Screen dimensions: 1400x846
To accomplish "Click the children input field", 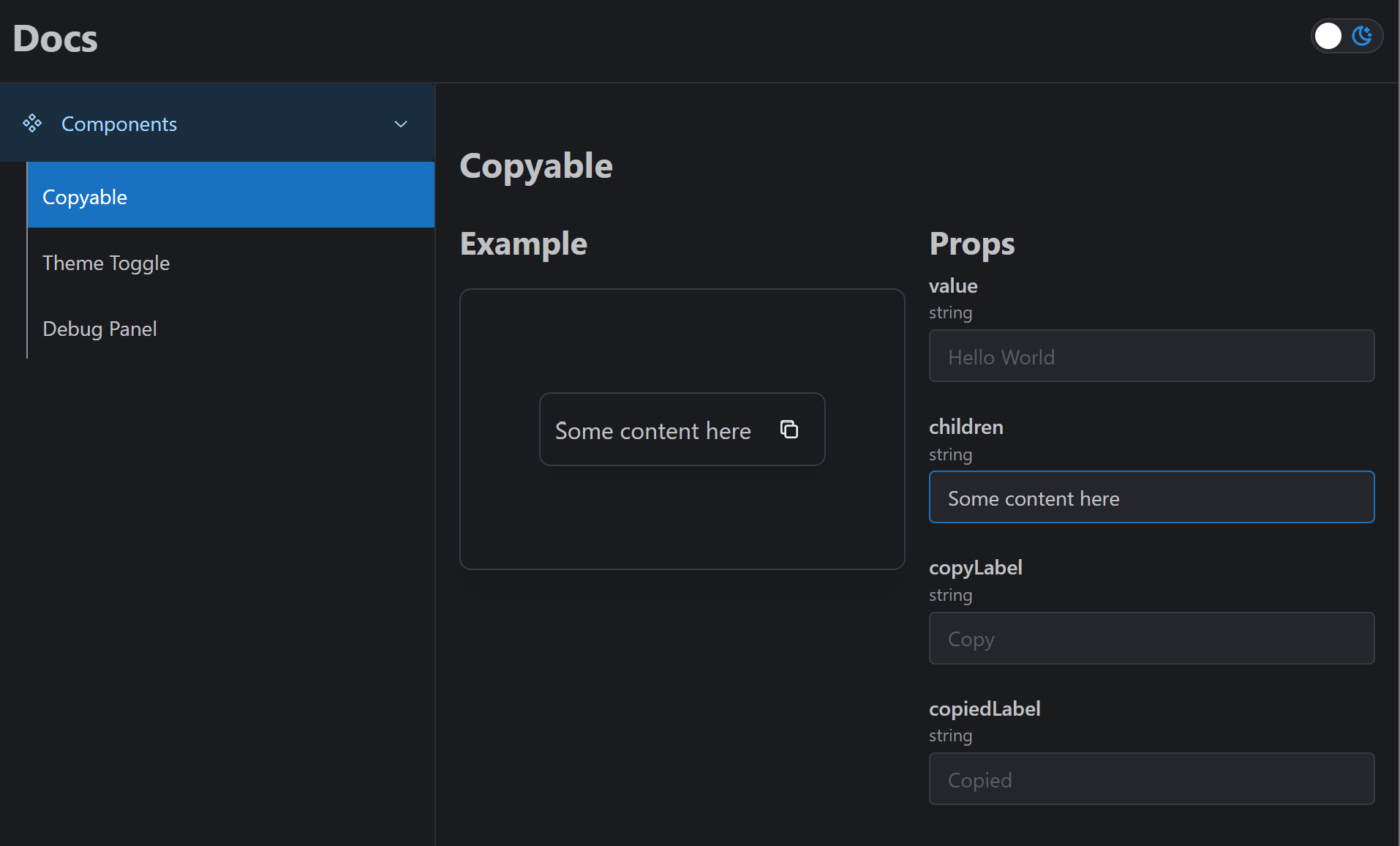I will click(x=1151, y=498).
